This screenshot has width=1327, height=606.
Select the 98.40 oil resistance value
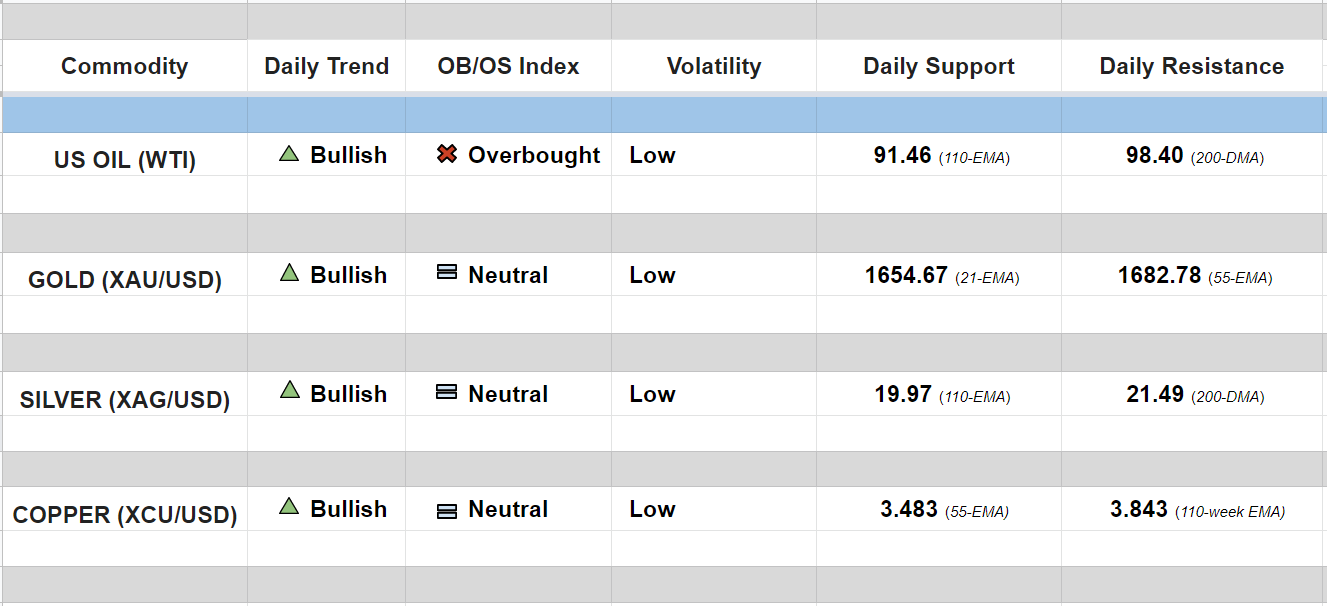tap(1154, 155)
